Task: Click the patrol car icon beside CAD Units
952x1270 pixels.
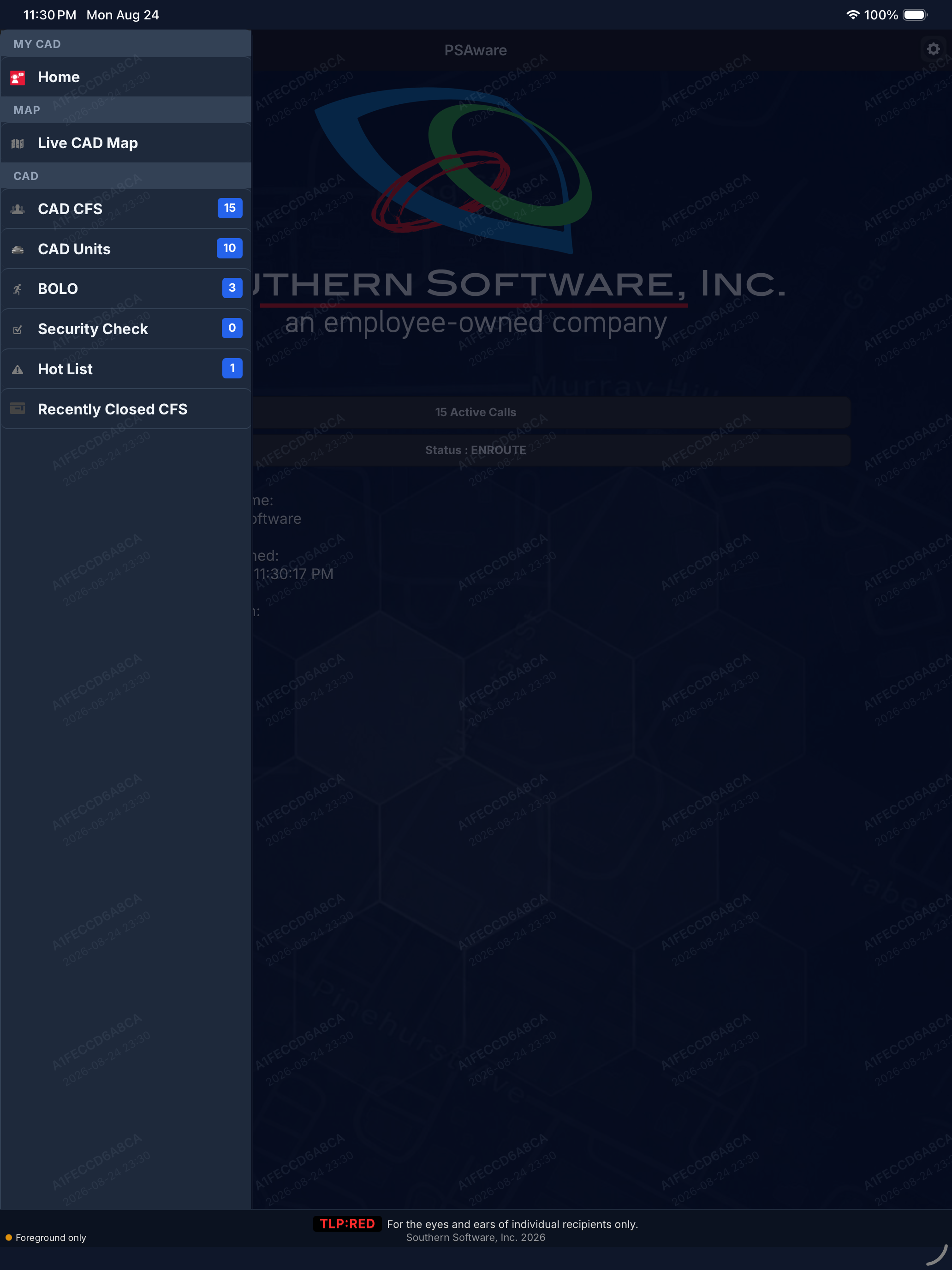Action: (x=18, y=249)
